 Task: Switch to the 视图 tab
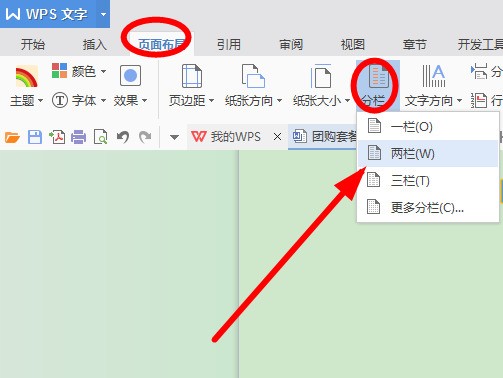tap(353, 44)
